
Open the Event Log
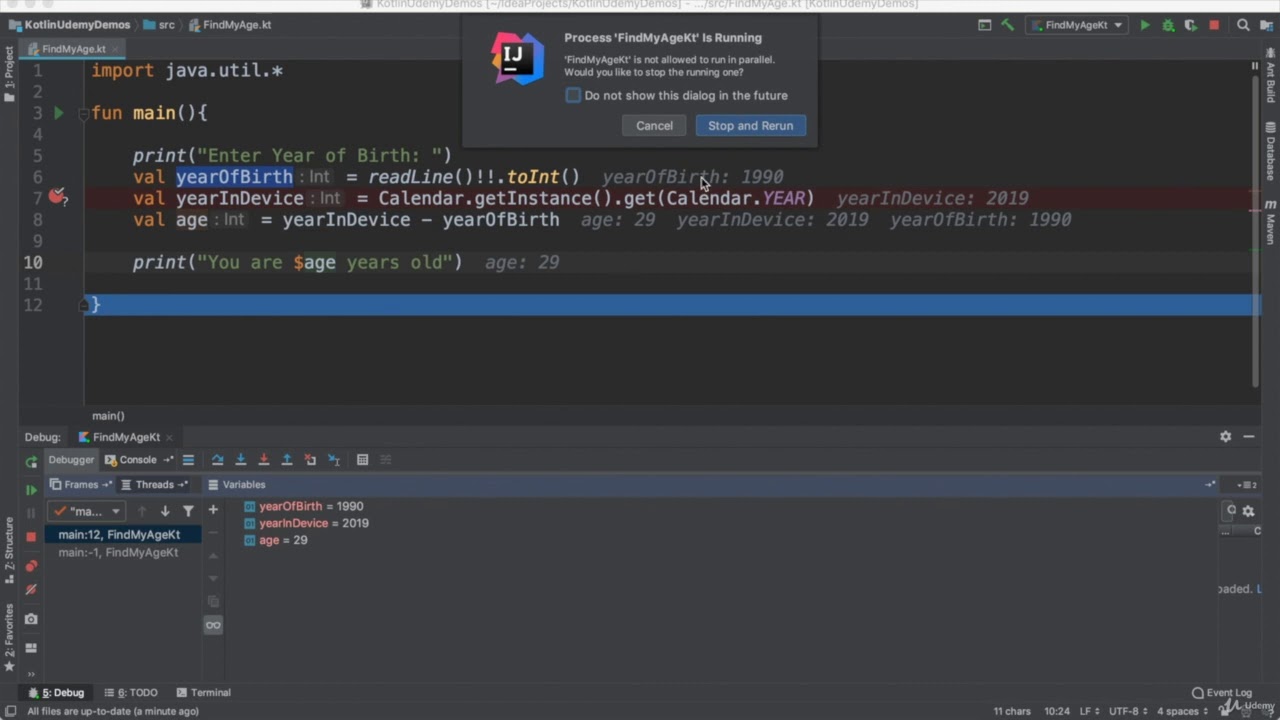tap(1221, 692)
